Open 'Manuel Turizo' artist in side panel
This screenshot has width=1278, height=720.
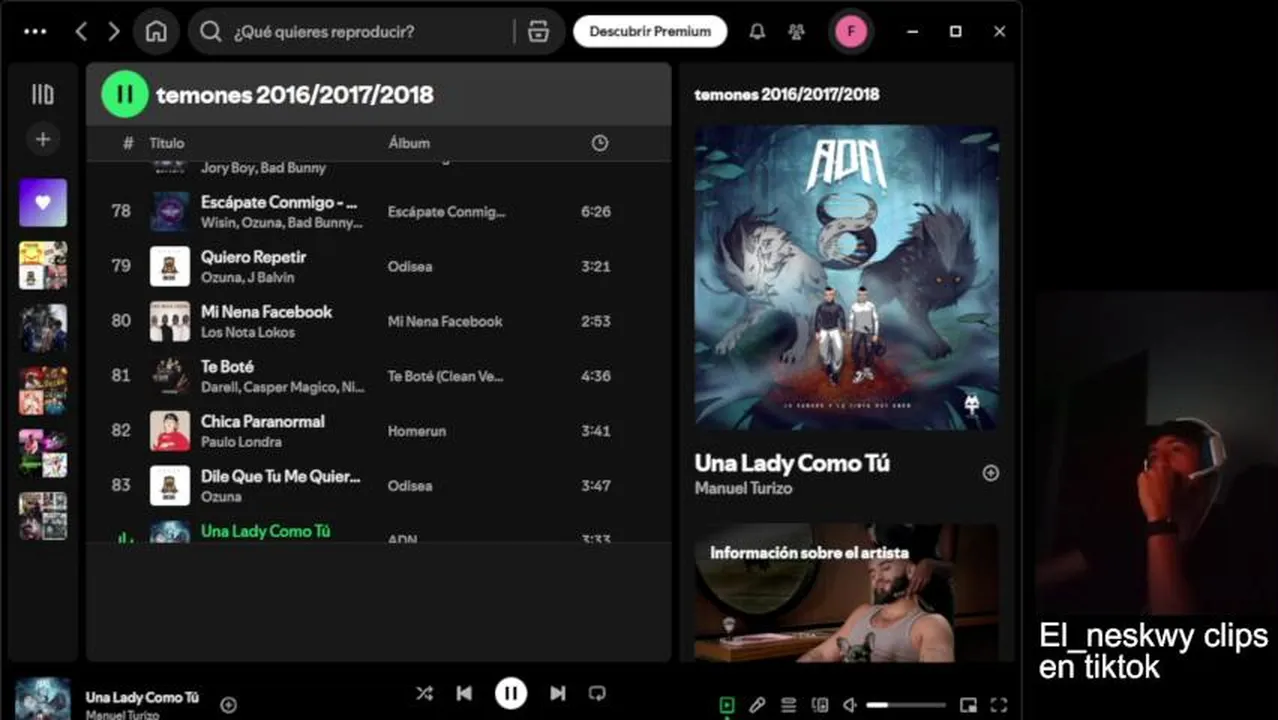(743, 489)
